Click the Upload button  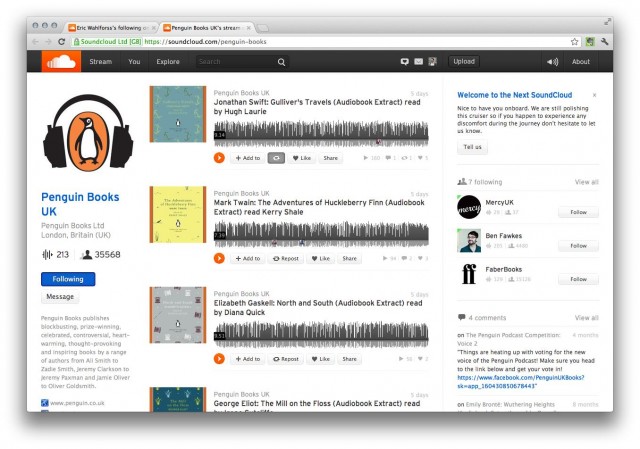click(464, 62)
